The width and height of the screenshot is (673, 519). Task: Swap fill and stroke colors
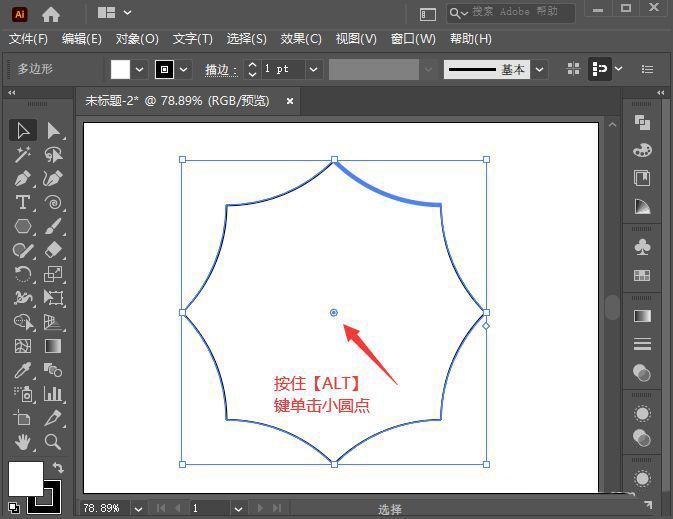(x=58, y=467)
